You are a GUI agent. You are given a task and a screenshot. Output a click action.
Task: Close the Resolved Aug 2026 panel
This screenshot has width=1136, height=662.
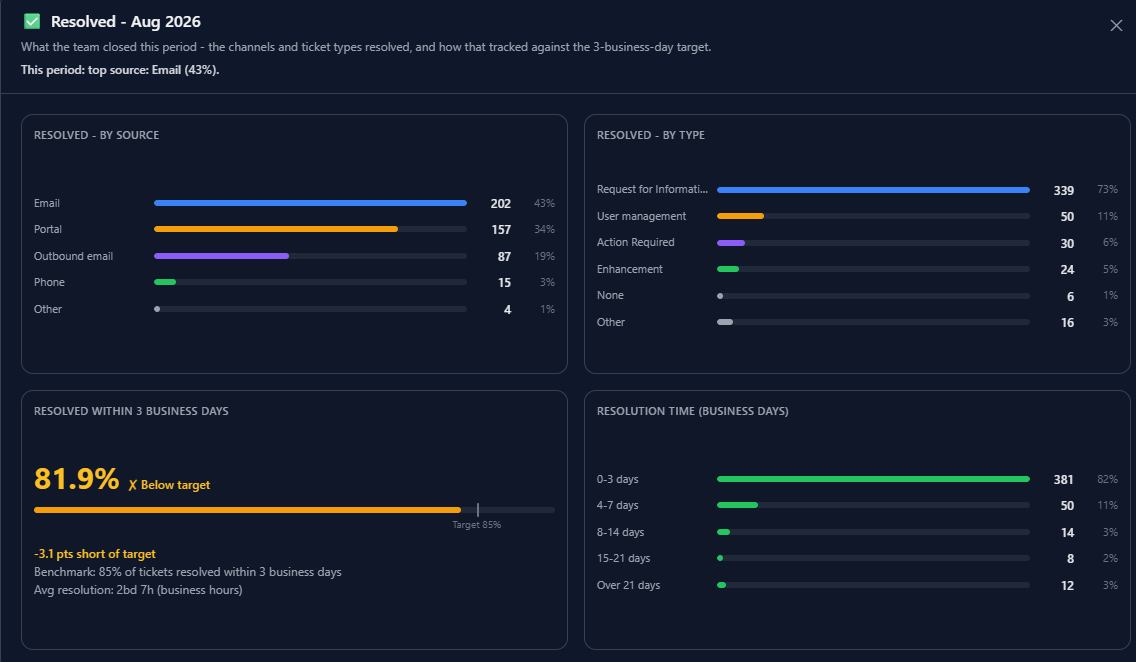(x=1116, y=25)
